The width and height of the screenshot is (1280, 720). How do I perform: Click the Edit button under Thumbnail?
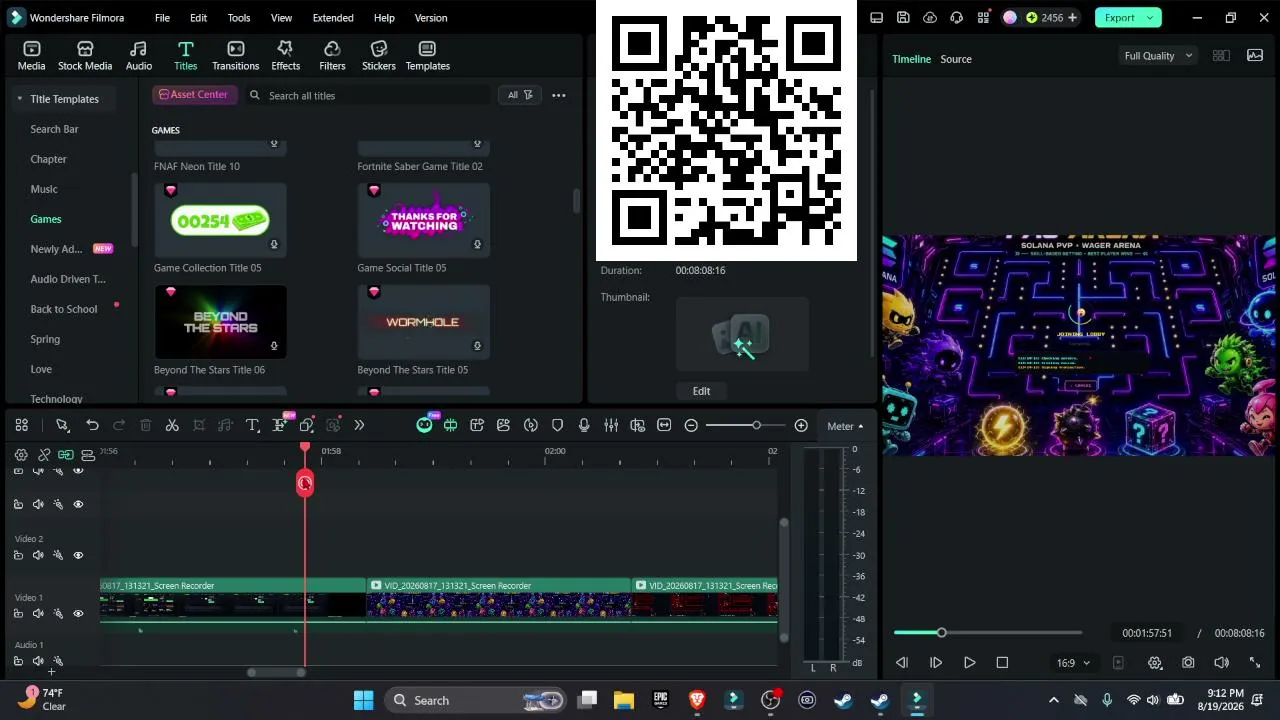click(701, 391)
